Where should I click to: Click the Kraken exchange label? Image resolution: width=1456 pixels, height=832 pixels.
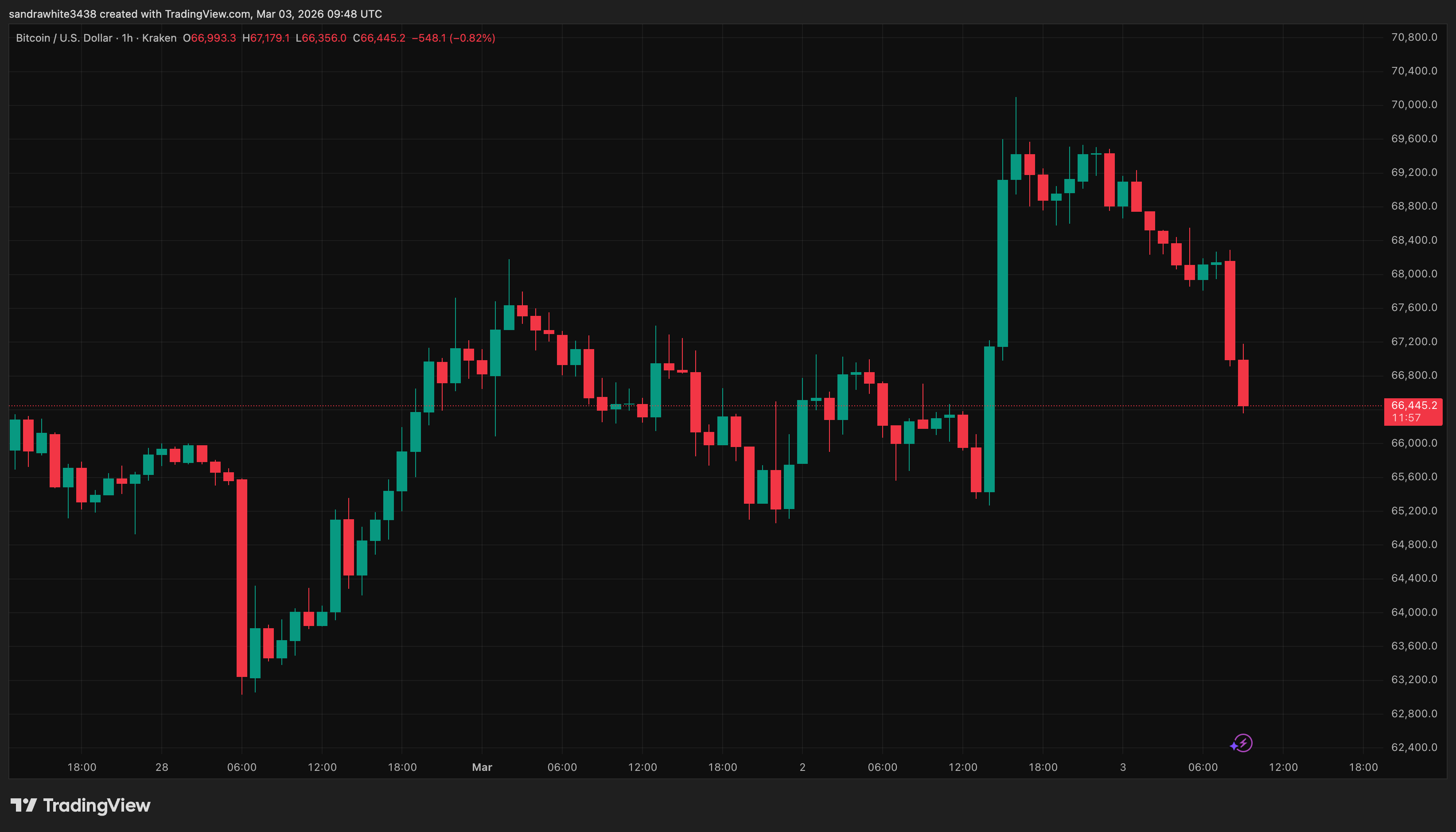coord(160,38)
